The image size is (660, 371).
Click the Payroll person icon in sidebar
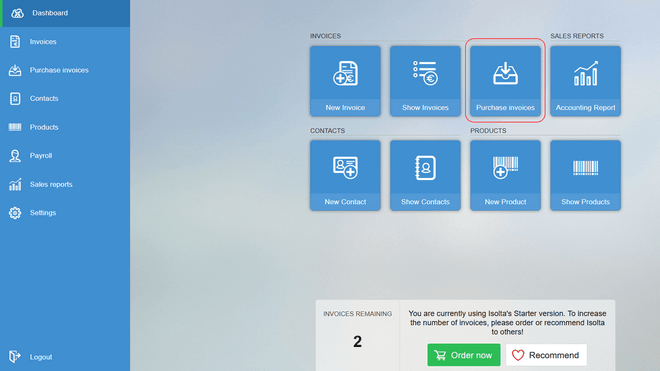click(x=15, y=156)
